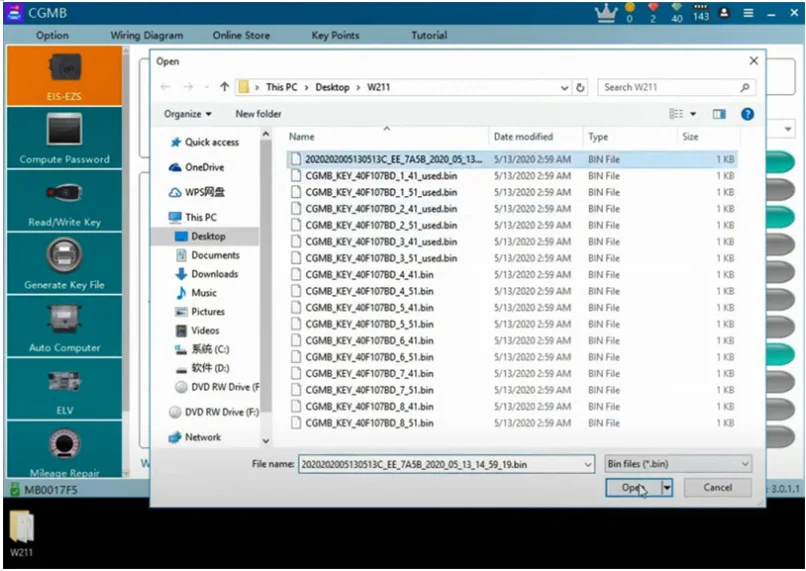This screenshot has width=806, height=571.
Task: Select the W211 folder on desktop
Action: tap(22, 533)
